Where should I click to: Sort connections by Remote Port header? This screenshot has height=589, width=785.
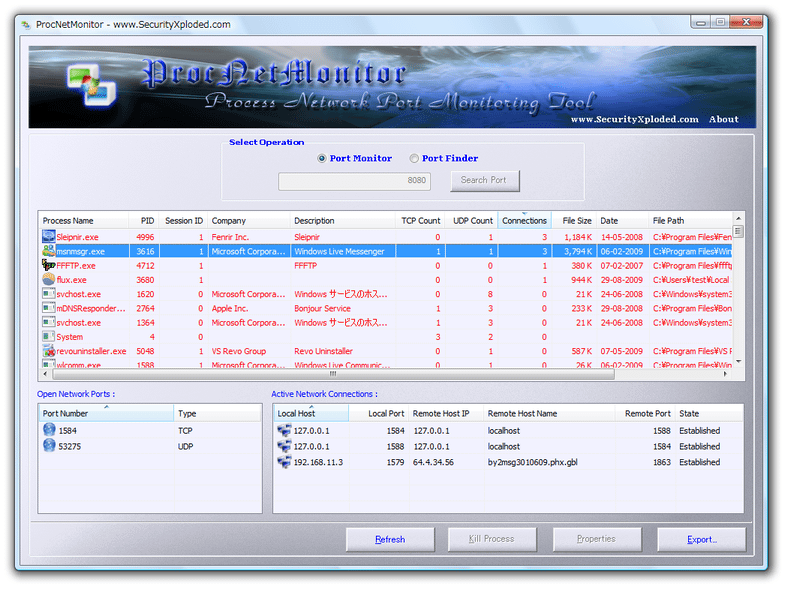645,413
